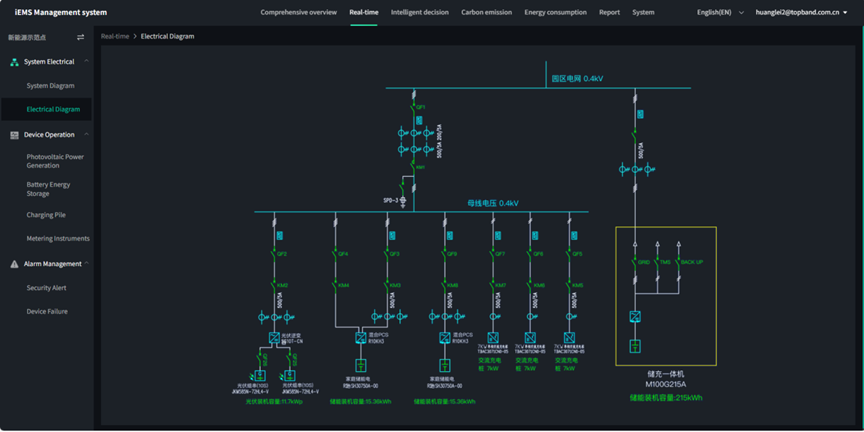The height and width of the screenshot is (432, 864).
Task: Toggle the QF2 breaker switch
Action: pos(274,254)
